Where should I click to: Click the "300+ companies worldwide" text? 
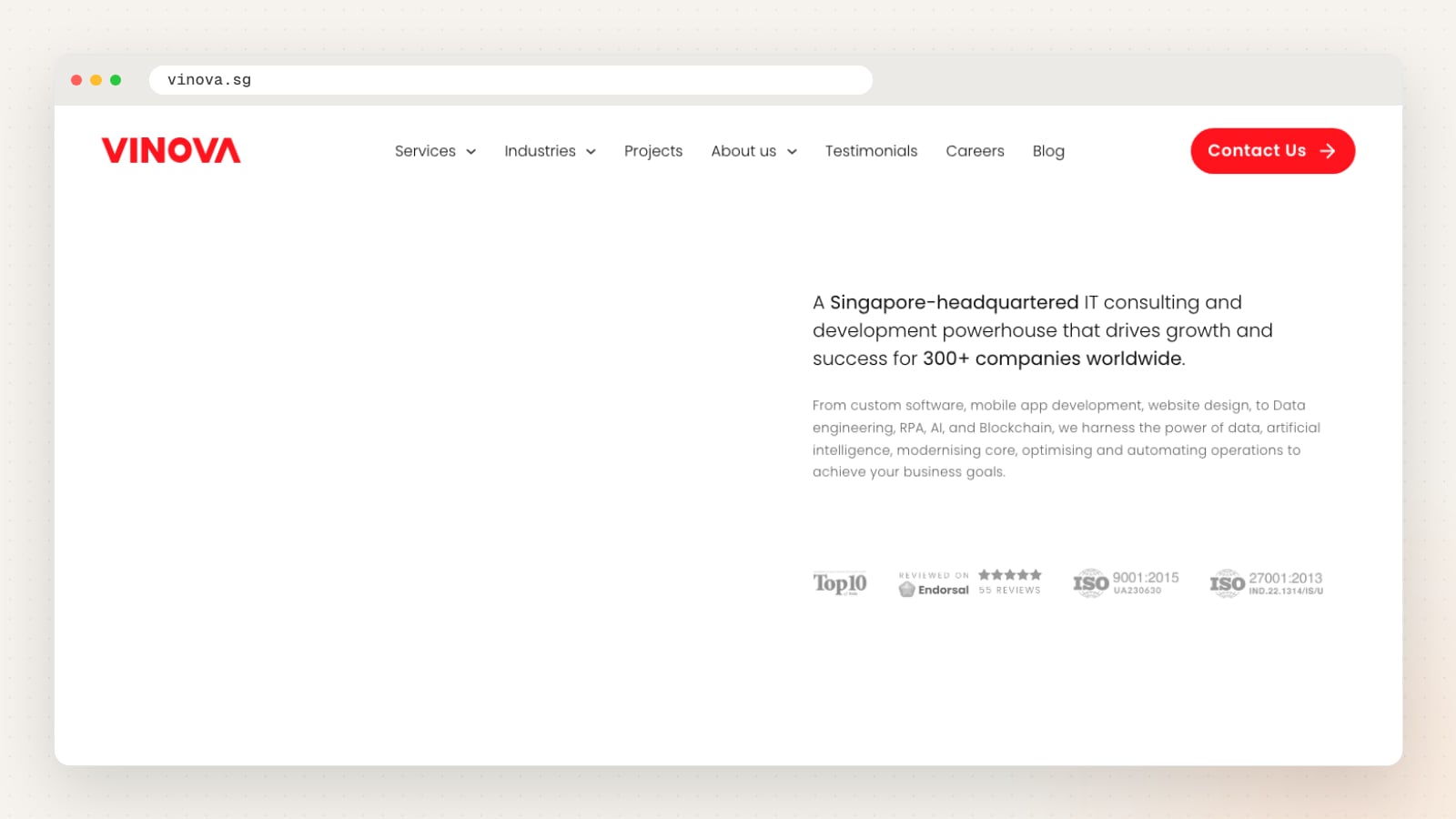1052,359
